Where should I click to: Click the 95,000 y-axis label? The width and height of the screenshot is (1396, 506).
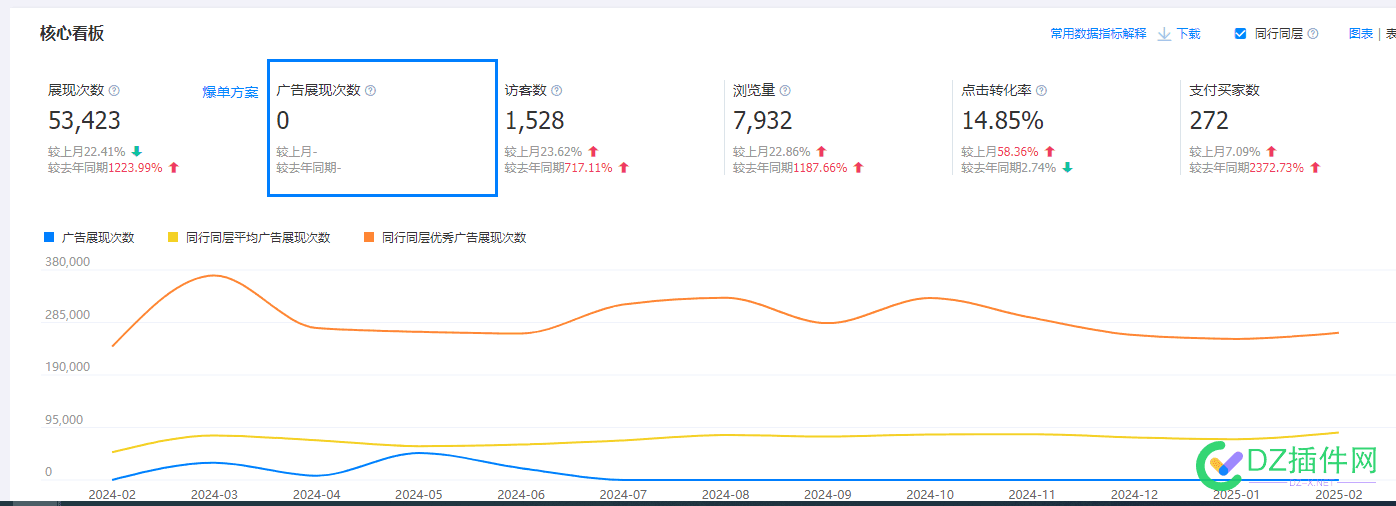[x=65, y=420]
